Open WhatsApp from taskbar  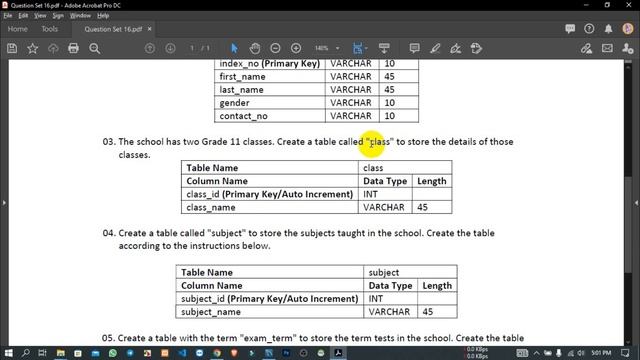pos(113,353)
